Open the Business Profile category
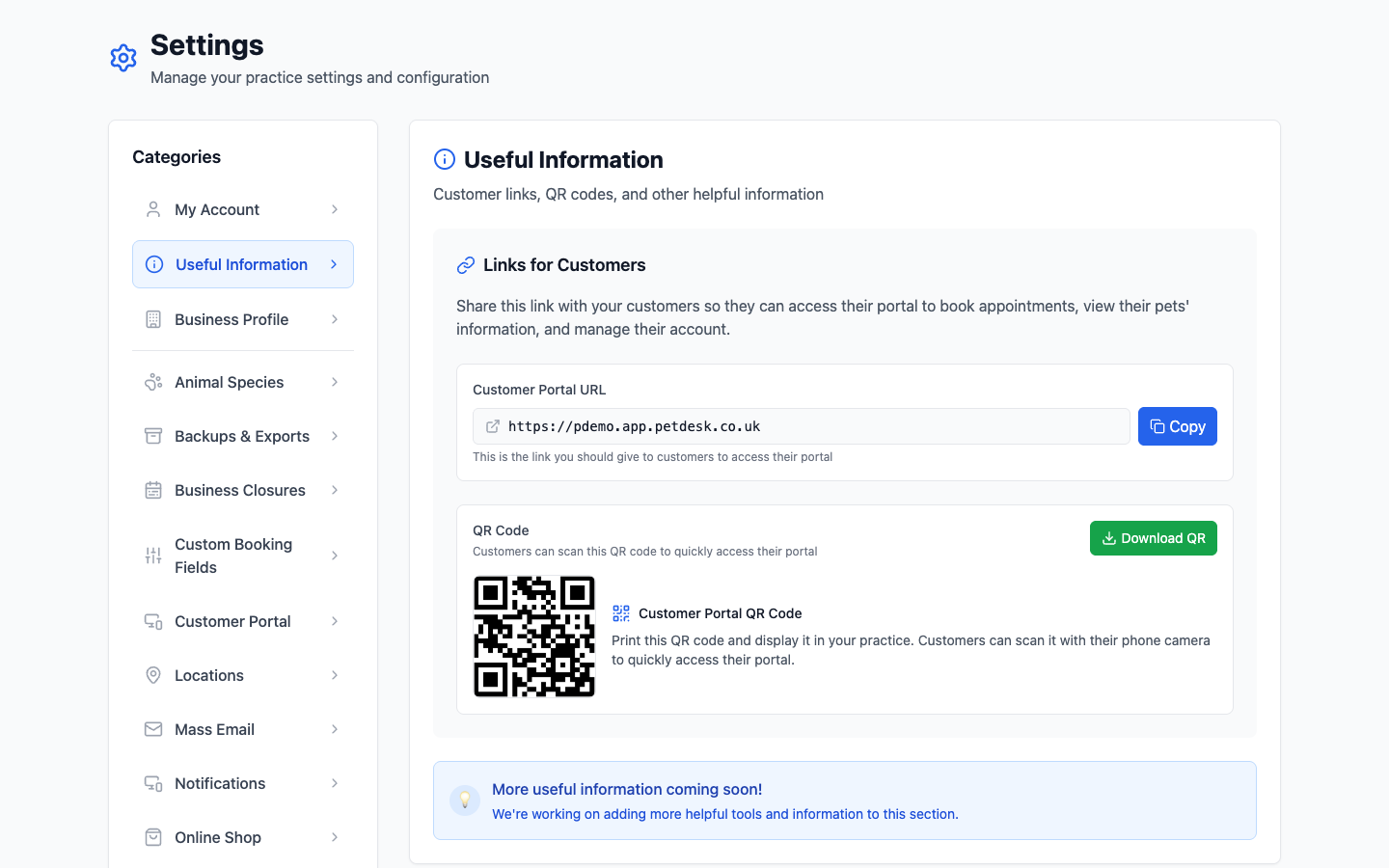The image size is (1389, 868). 243,319
